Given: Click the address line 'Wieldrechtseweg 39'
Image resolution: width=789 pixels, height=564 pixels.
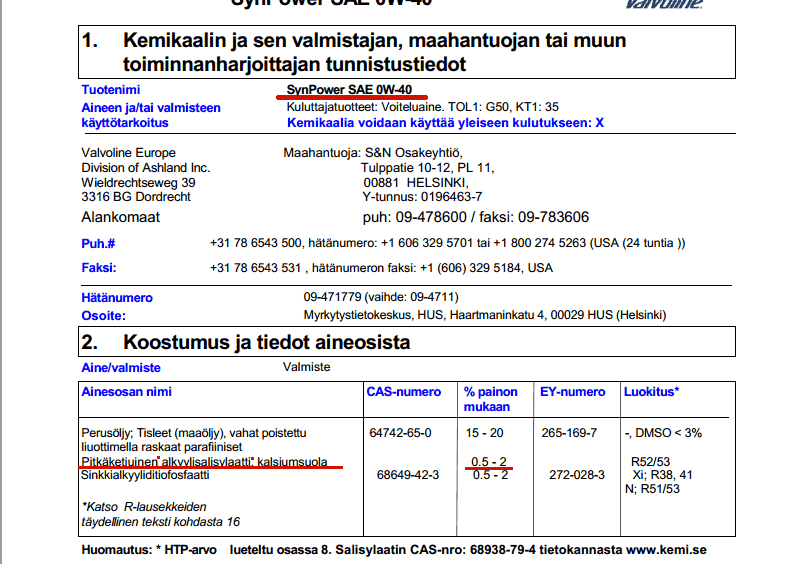Looking at the screenshot, I should tap(138, 182).
